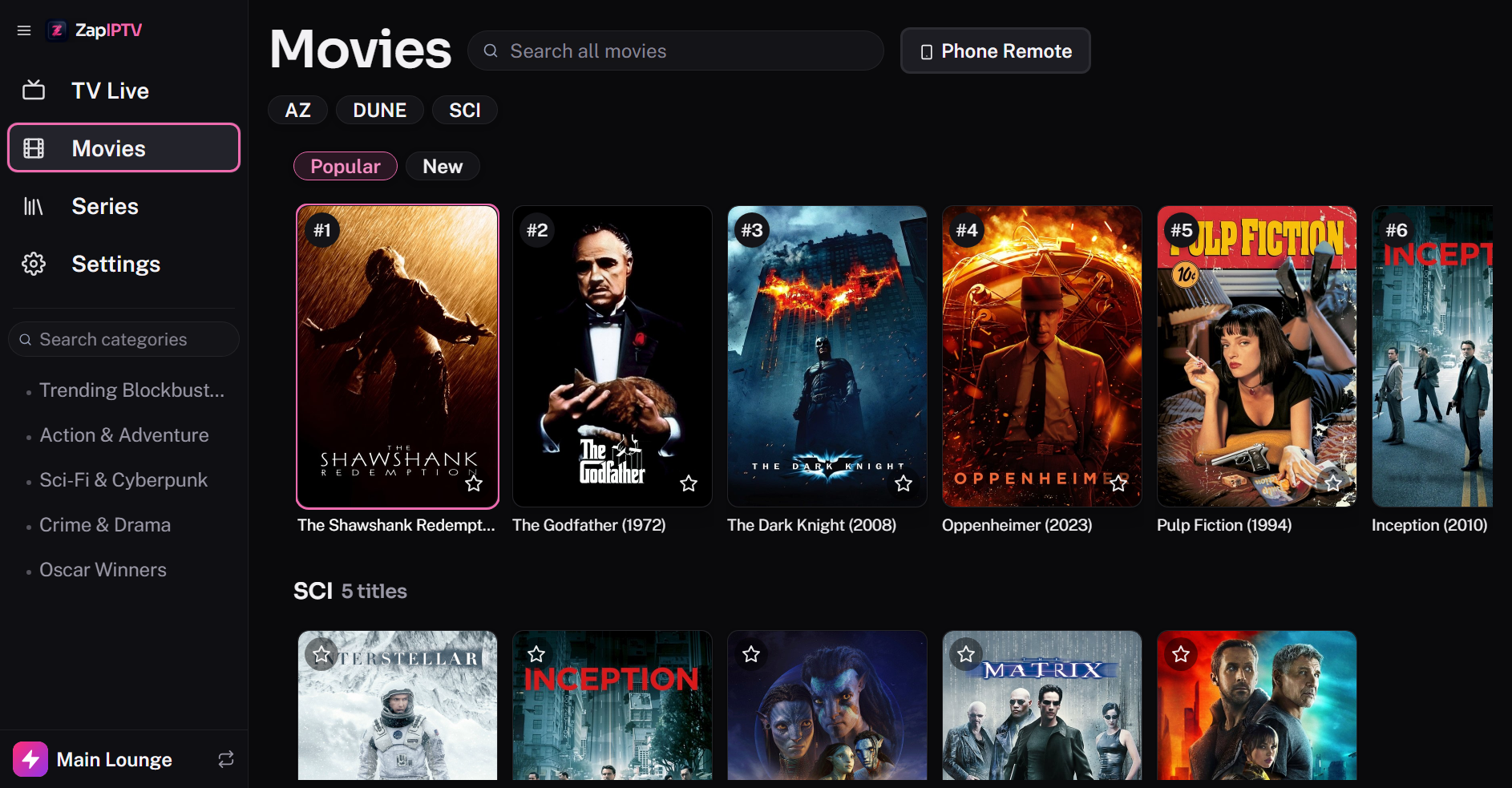
Task: Click the SCI 5 titles heading
Action: 350,591
